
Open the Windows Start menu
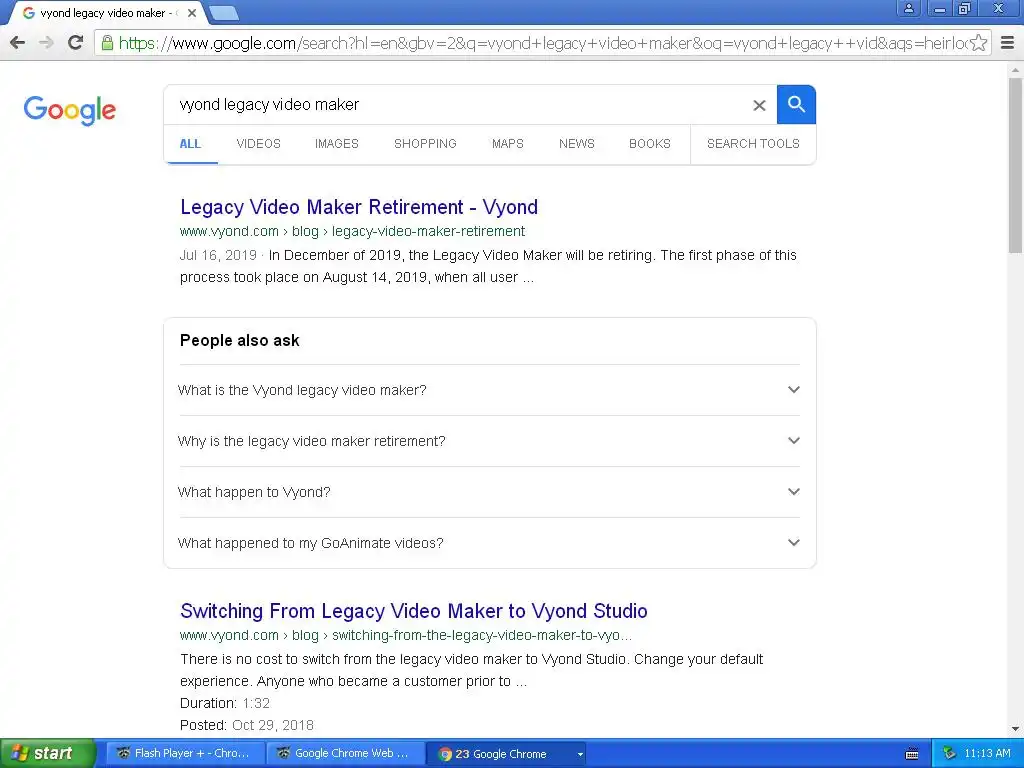point(48,753)
